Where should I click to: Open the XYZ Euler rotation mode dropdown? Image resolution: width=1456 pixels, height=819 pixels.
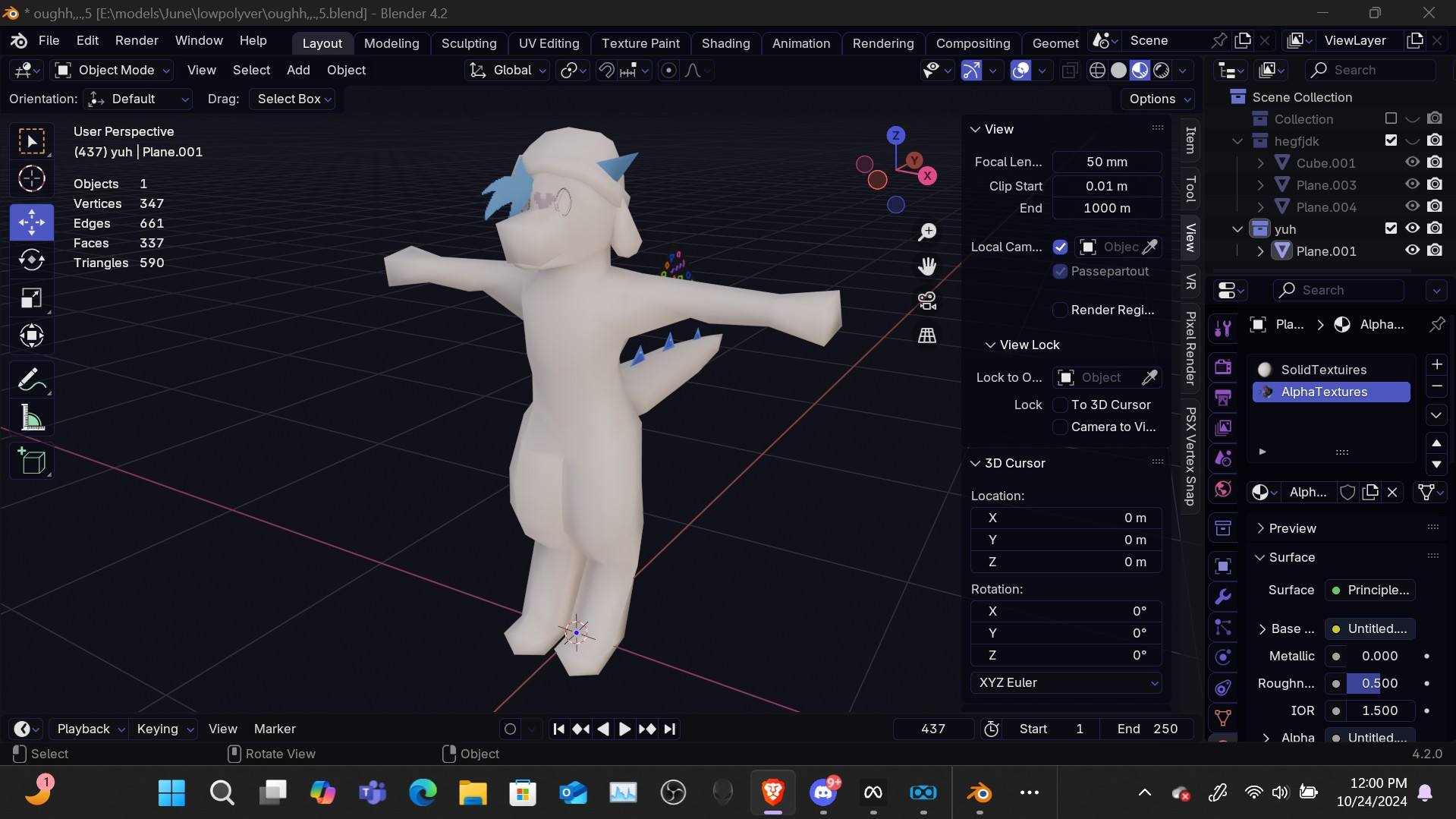tap(1066, 682)
